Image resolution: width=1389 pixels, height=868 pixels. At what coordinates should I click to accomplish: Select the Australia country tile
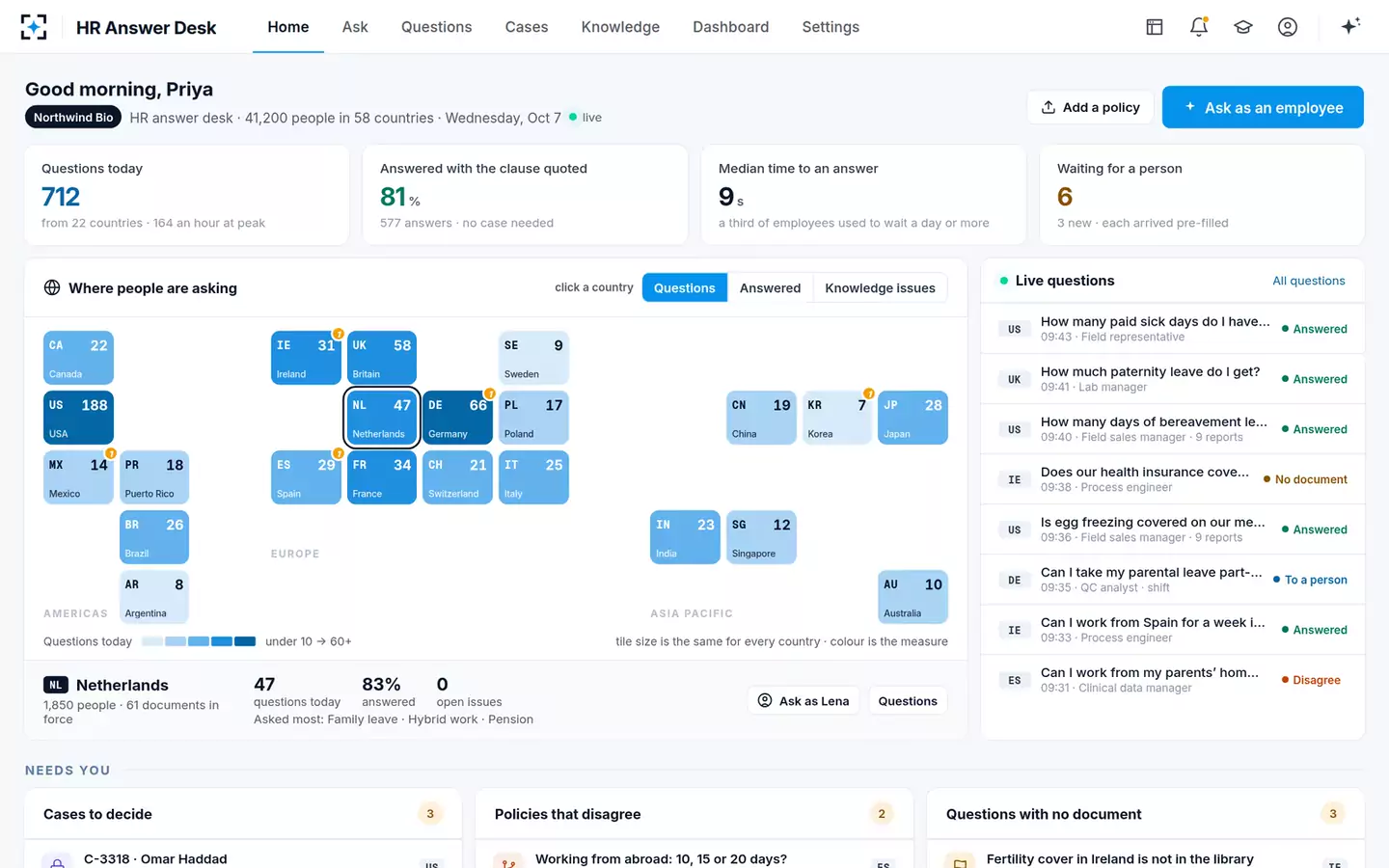(912, 597)
